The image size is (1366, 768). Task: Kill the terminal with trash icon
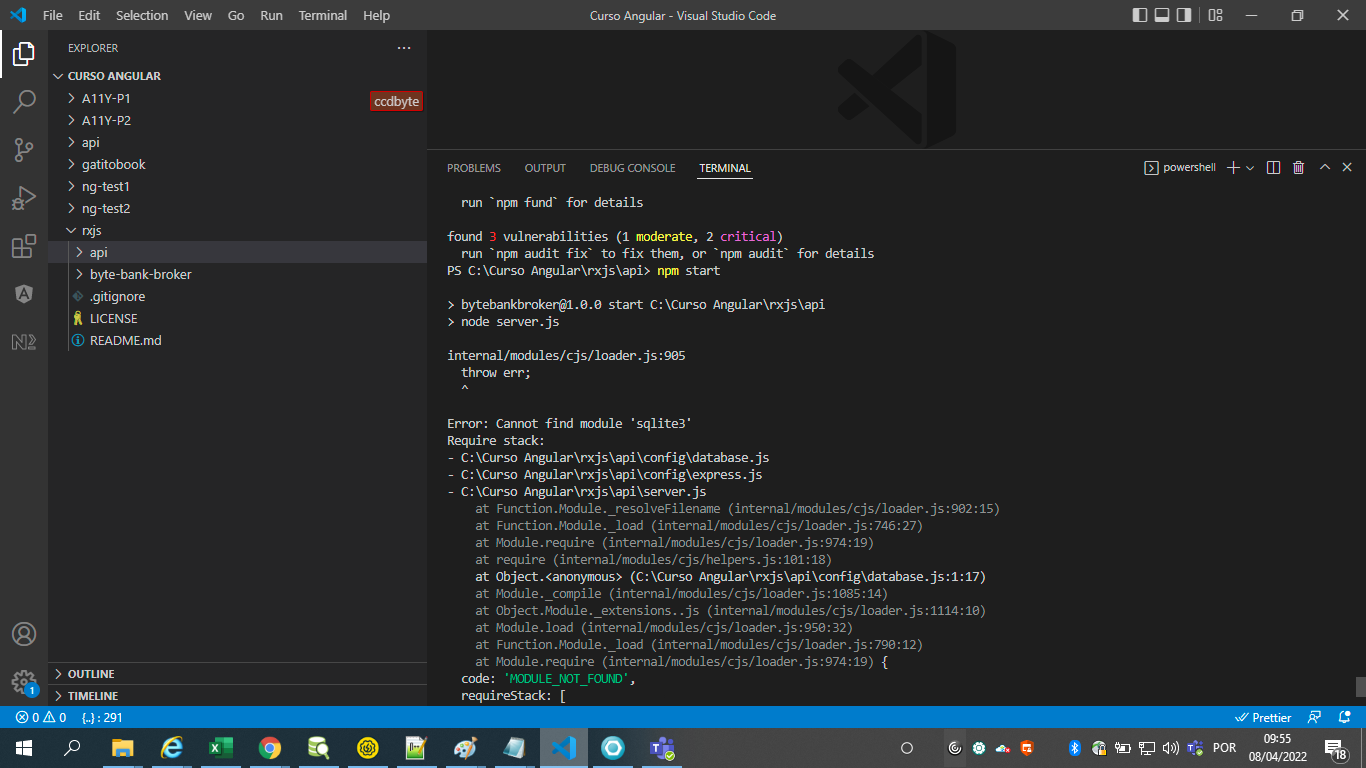point(1298,168)
